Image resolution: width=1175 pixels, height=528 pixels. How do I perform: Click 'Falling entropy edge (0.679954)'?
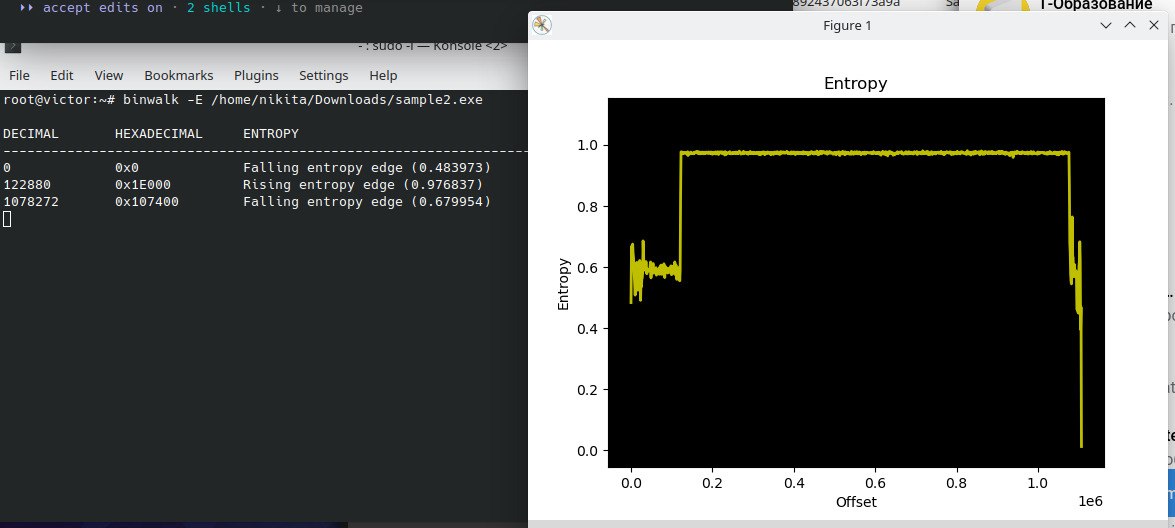[366, 201]
